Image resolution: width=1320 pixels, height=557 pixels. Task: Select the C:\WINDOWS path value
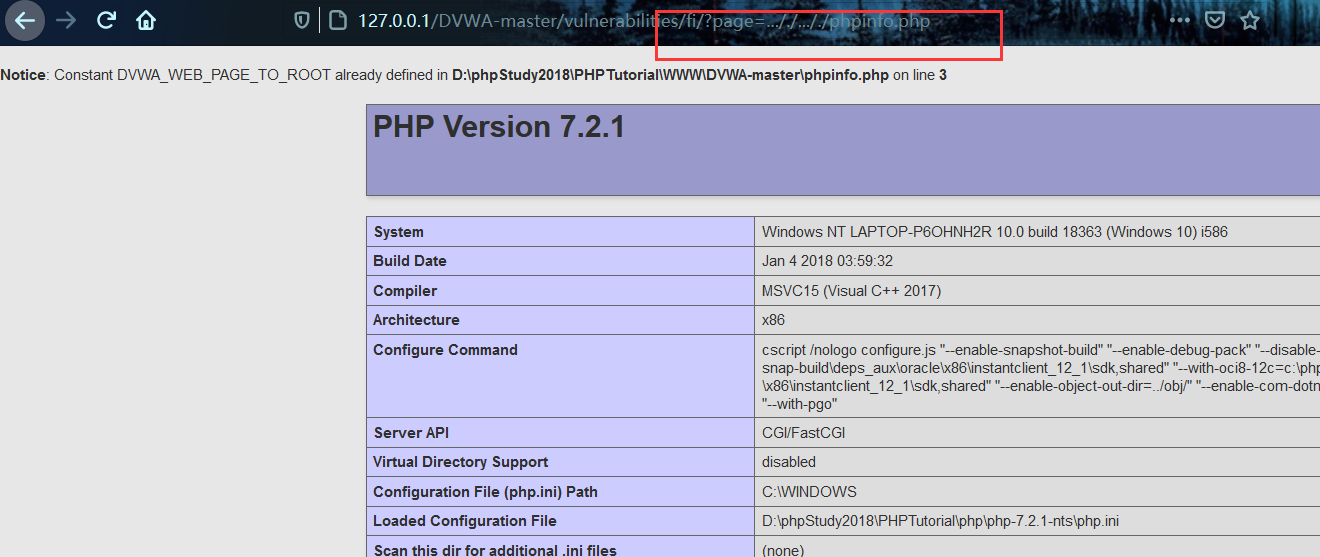(x=809, y=492)
